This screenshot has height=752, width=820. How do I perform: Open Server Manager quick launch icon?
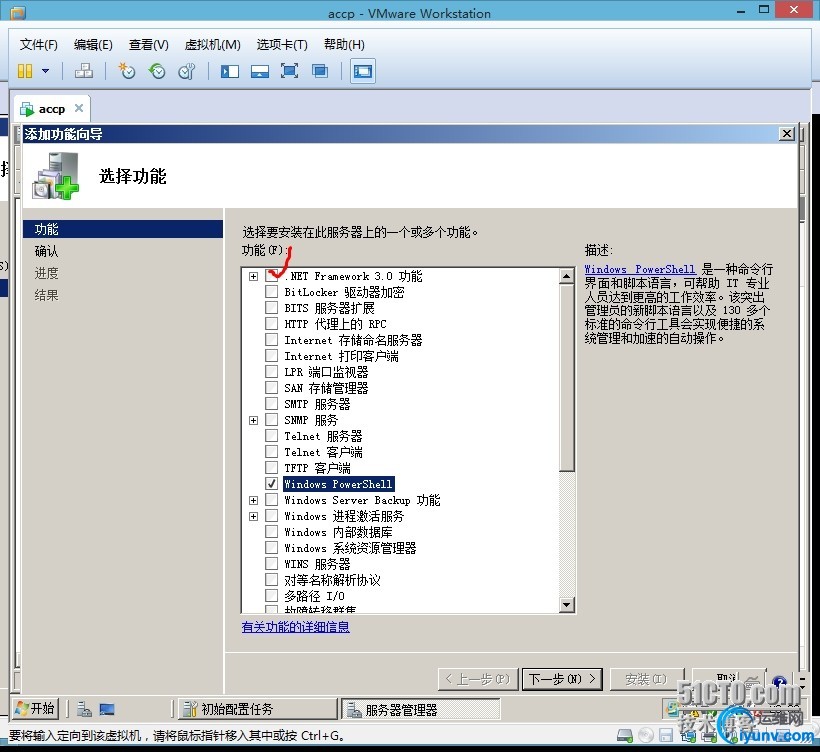84,709
